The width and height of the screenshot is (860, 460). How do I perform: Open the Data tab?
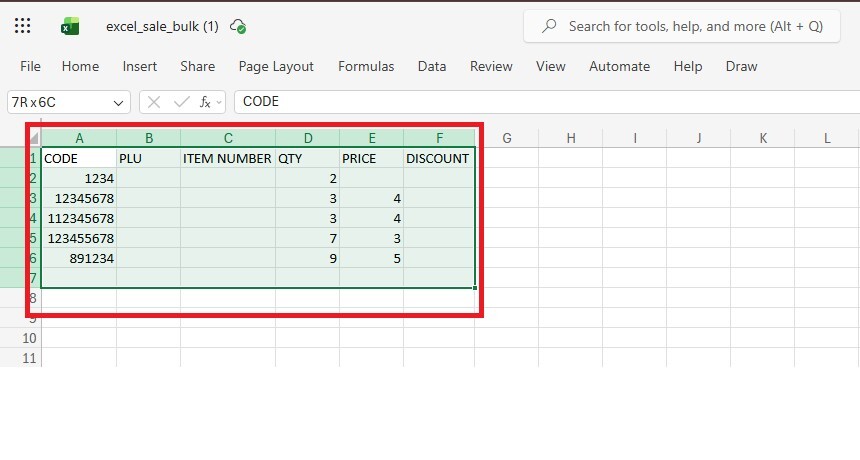pos(432,66)
